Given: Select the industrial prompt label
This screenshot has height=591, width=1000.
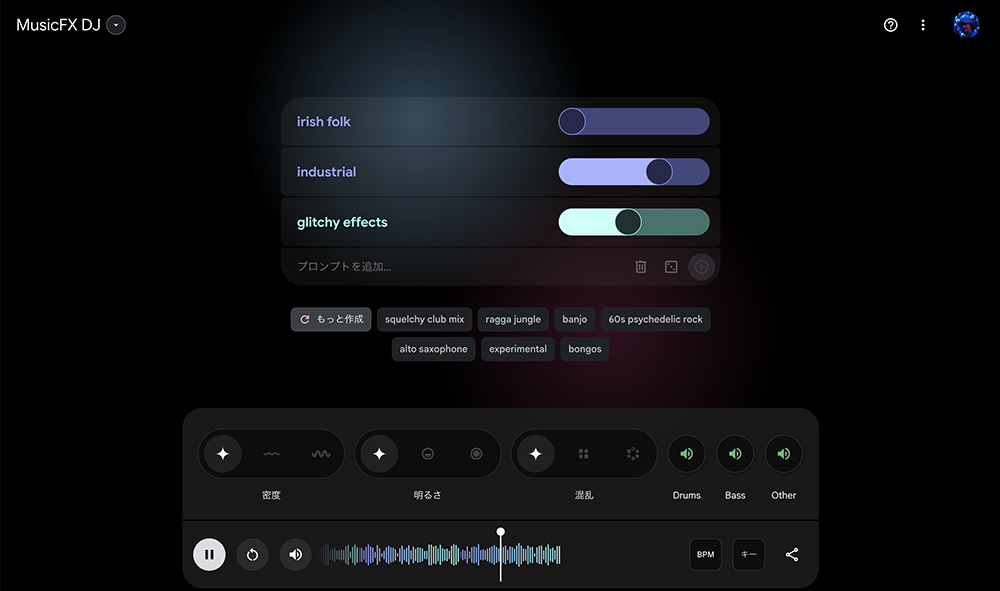Looking at the screenshot, I should tap(327, 171).
